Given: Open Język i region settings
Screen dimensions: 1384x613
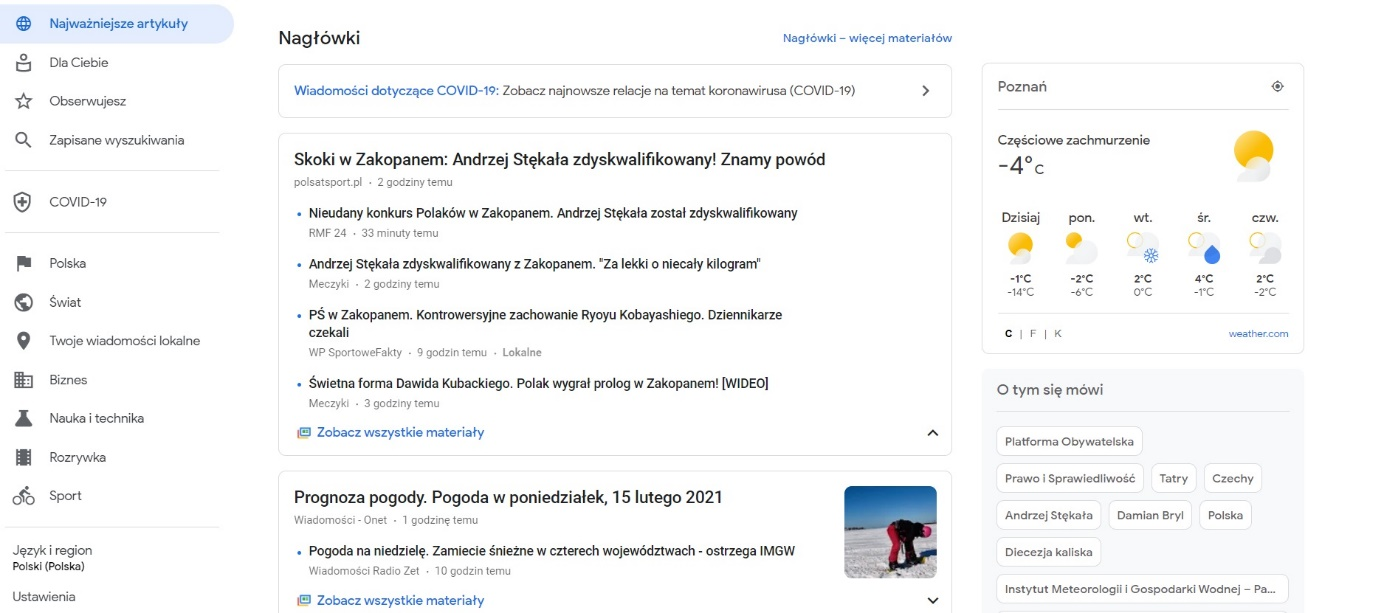Looking at the screenshot, I should coord(52,557).
